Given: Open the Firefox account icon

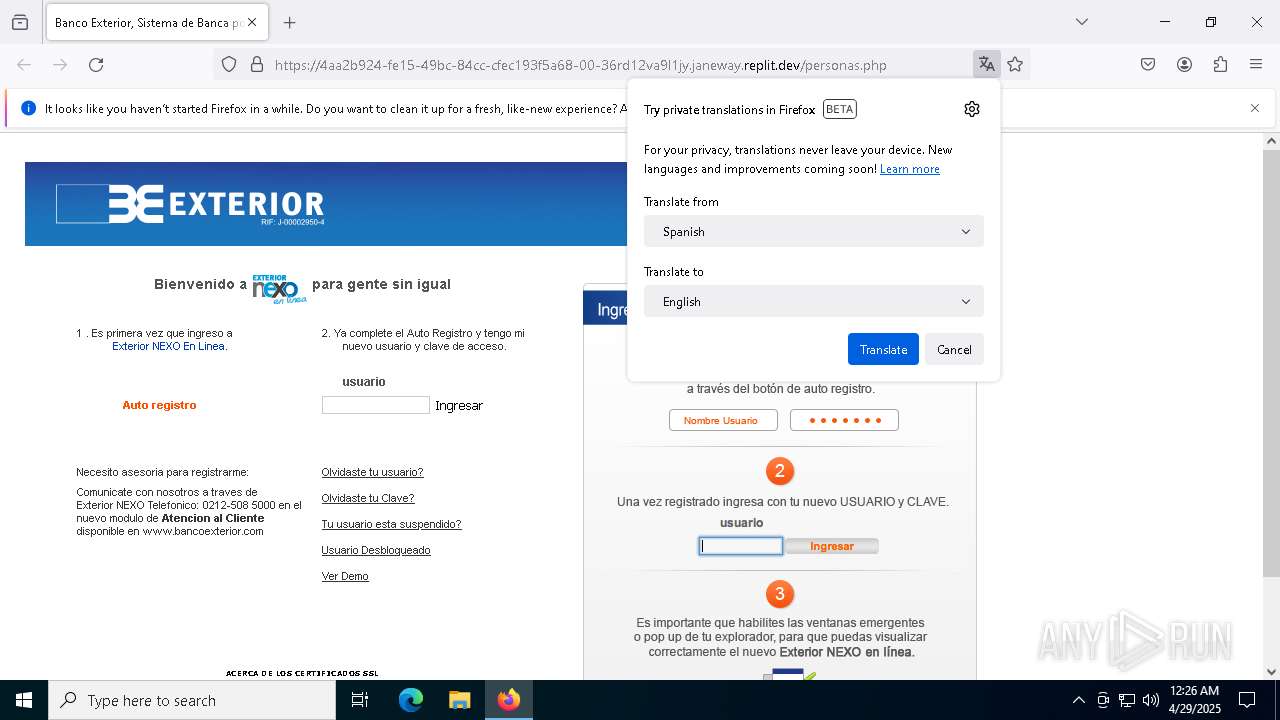Looking at the screenshot, I should pyautogui.click(x=1184, y=65).
